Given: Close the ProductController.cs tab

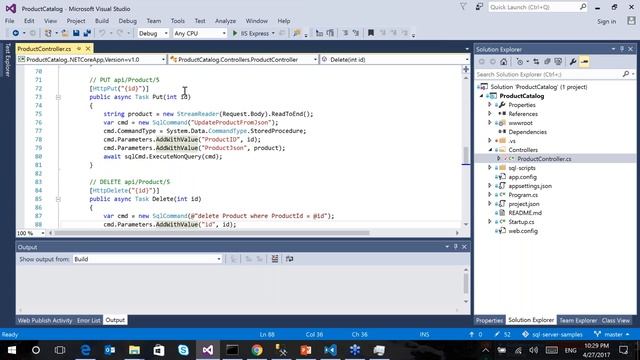Looking at the screenshot, I should 88,49.
